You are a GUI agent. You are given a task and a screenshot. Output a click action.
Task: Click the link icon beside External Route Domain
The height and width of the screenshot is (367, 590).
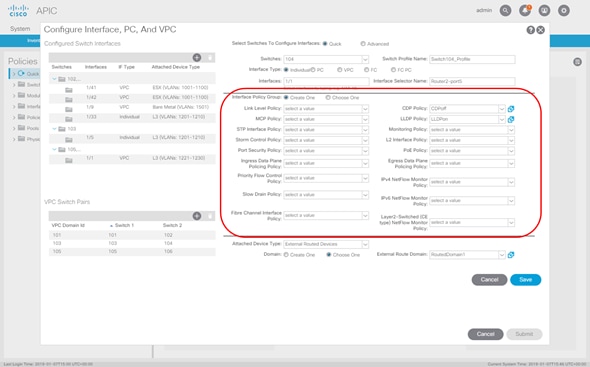[511, 255]
